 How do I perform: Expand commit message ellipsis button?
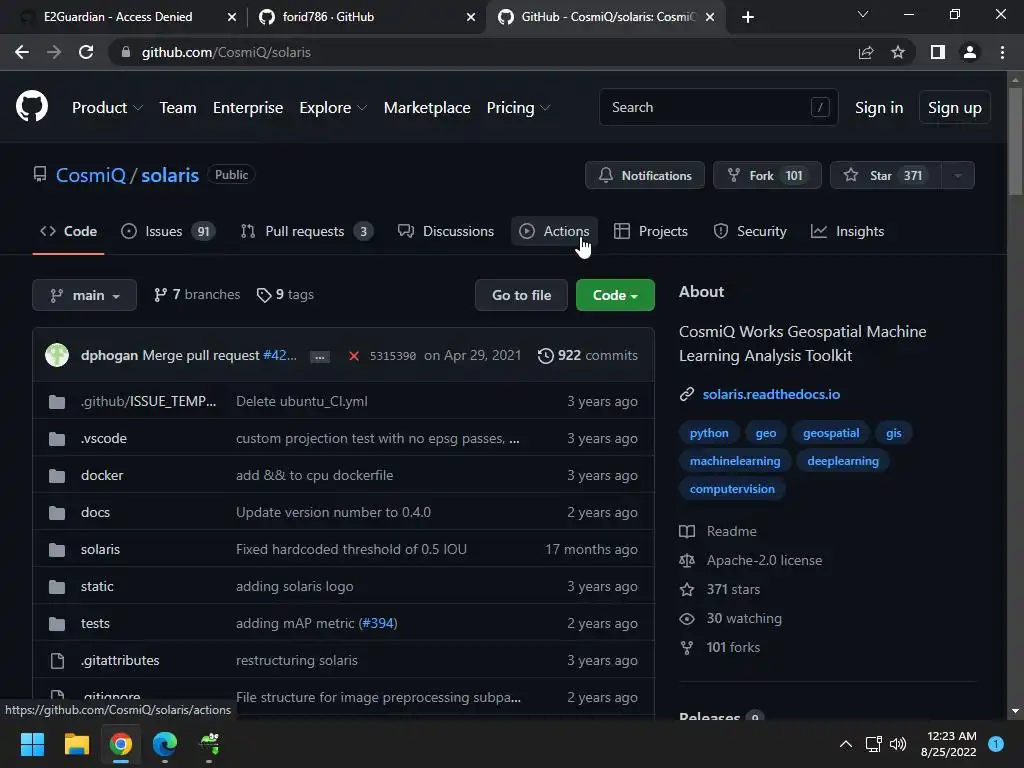tap(319, 357)
